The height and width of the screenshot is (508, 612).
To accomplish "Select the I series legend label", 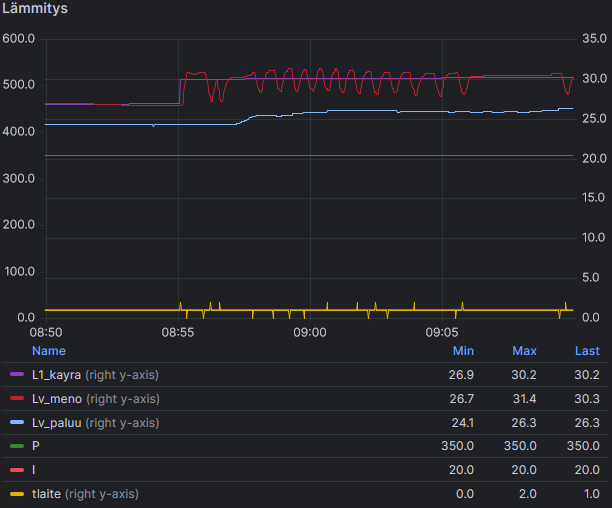I will point(34,470).
